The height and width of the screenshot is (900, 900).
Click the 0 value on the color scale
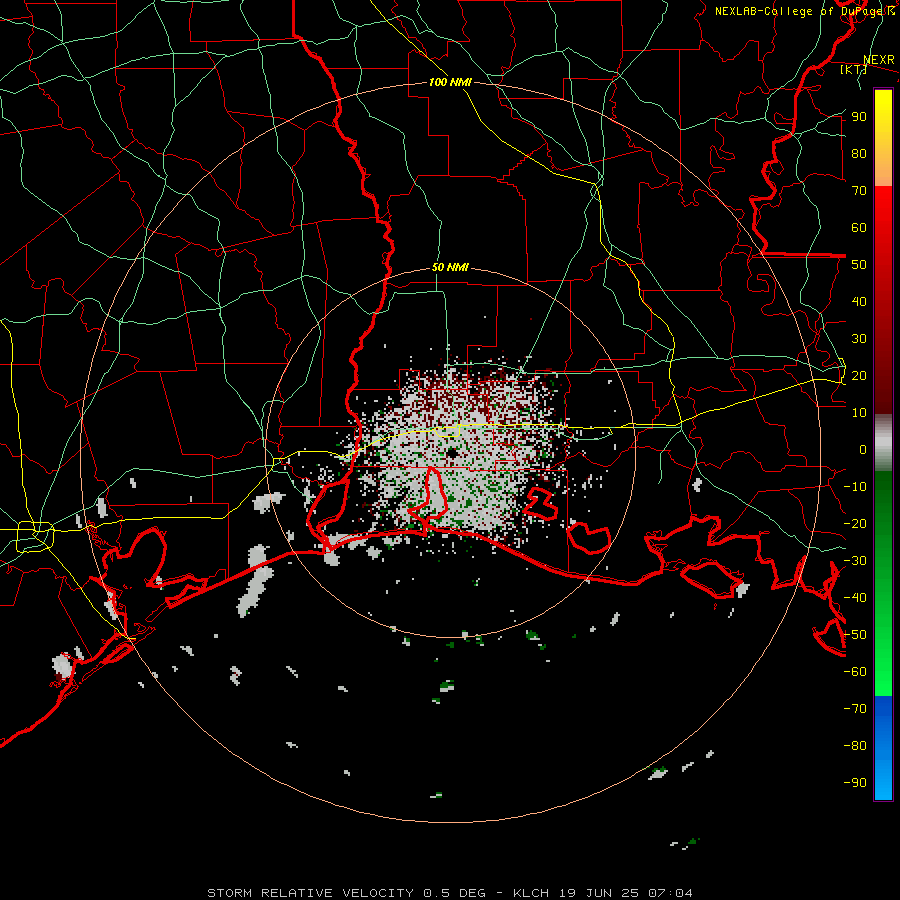(863, 450)
